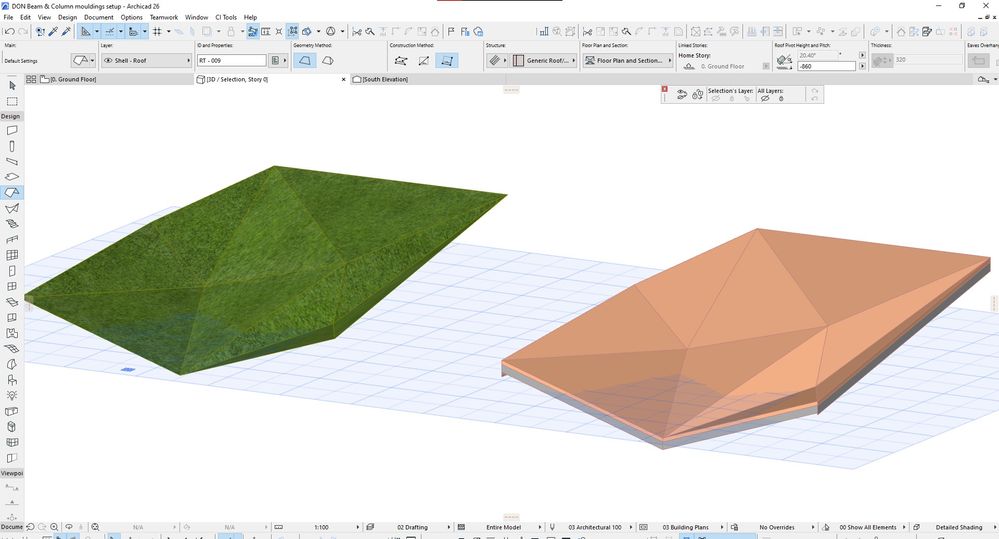The width and height of the screenshot is (999, 539).
Task: Open the Design menu
Action: pos(67,17)
